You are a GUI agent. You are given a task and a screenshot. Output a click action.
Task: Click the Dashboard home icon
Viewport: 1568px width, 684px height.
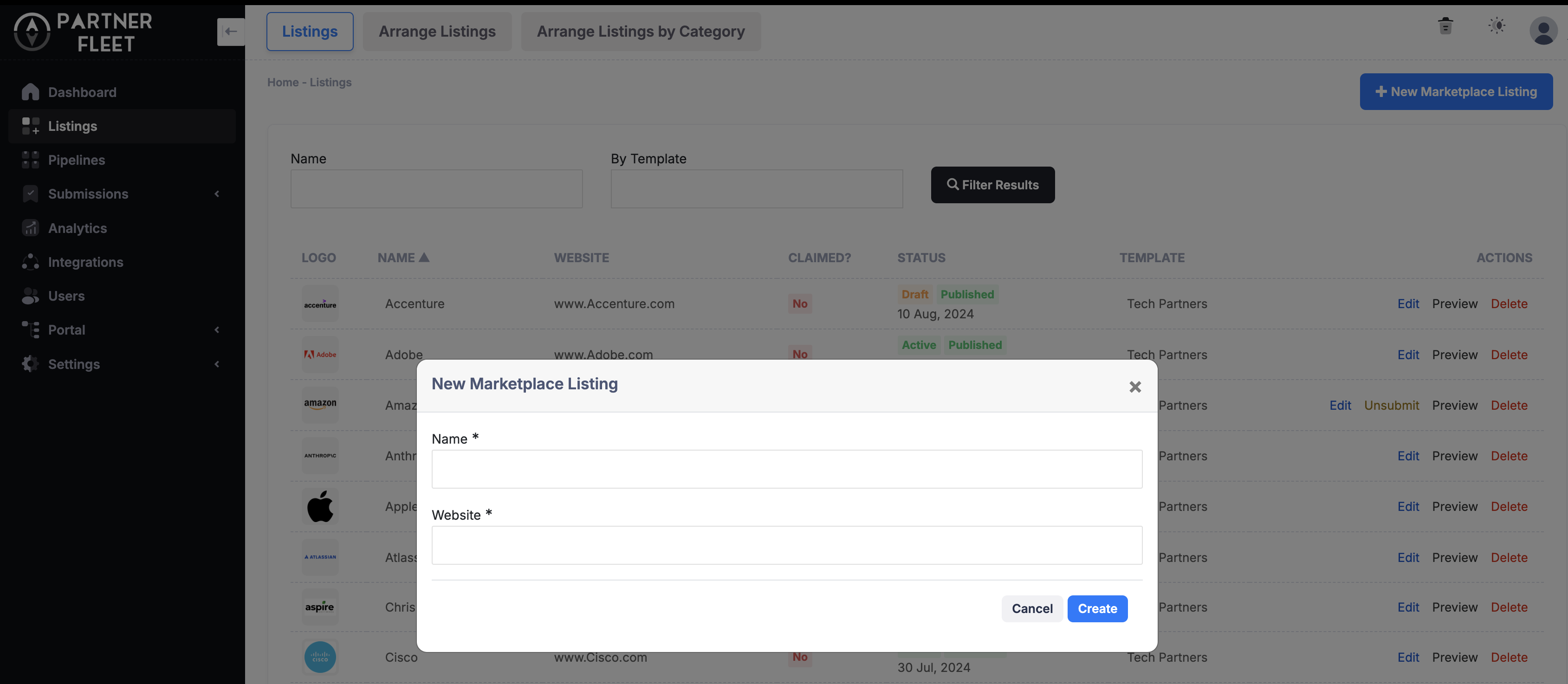pos(31,92)
